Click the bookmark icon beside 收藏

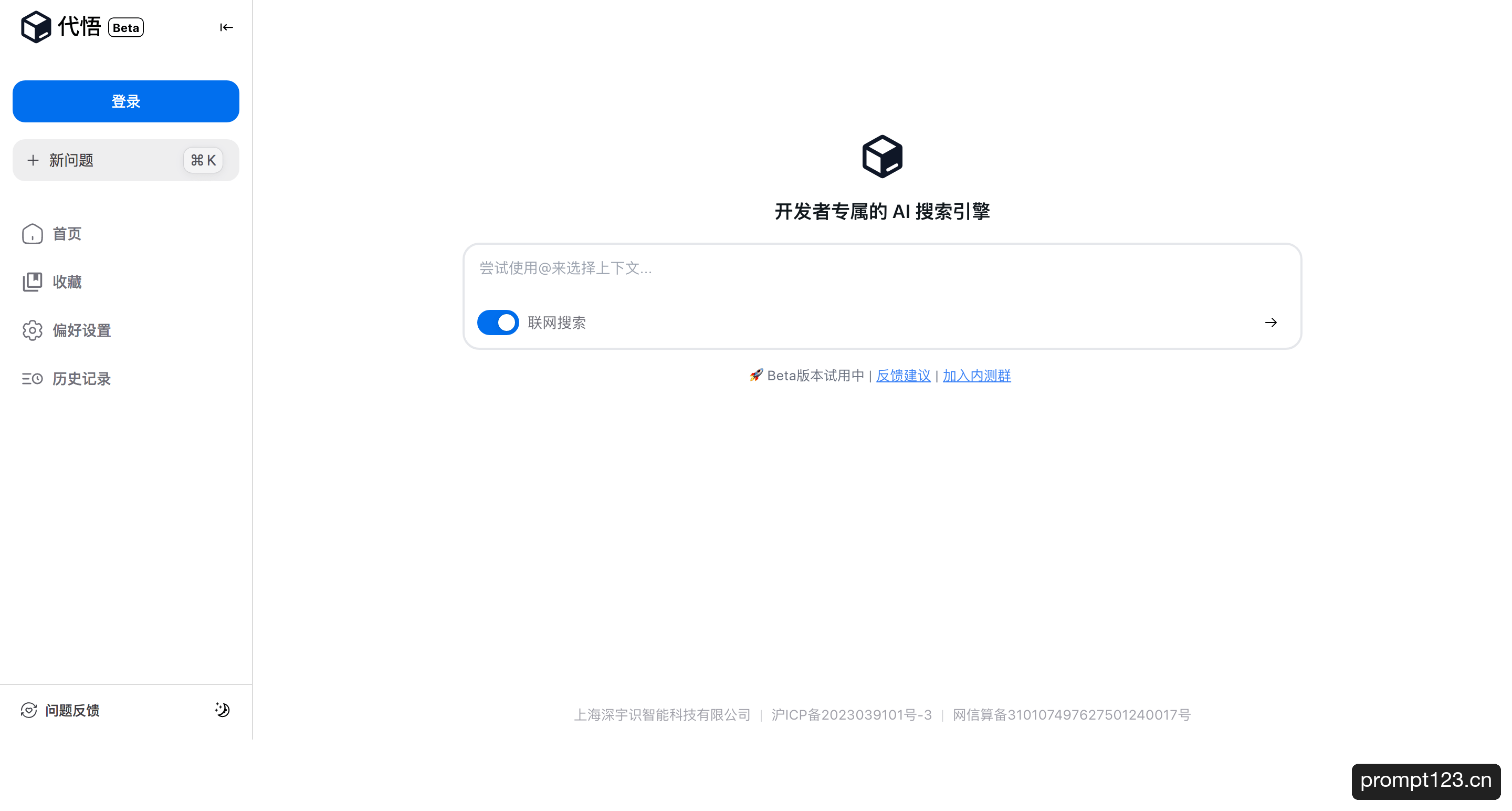pyautogui.click(x=32, y=282)
